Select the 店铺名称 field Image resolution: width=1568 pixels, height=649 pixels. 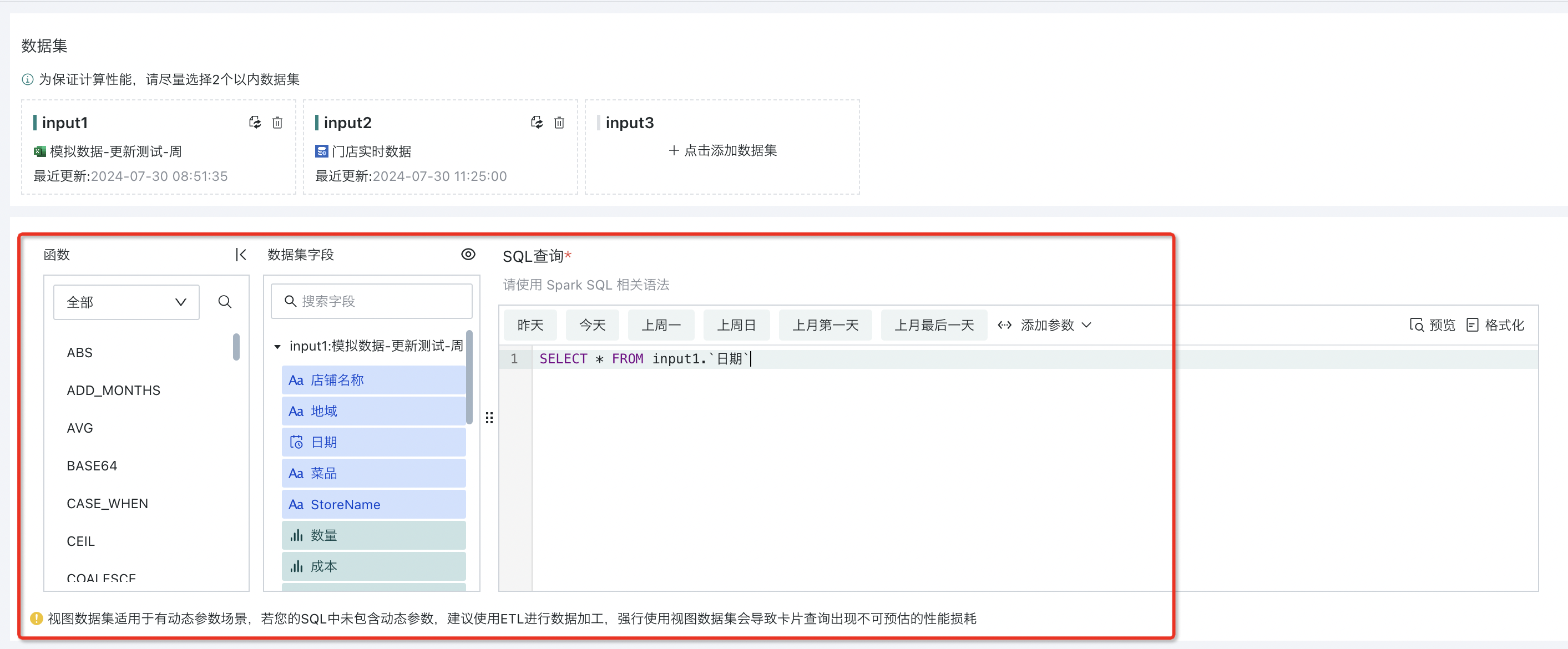374,380
